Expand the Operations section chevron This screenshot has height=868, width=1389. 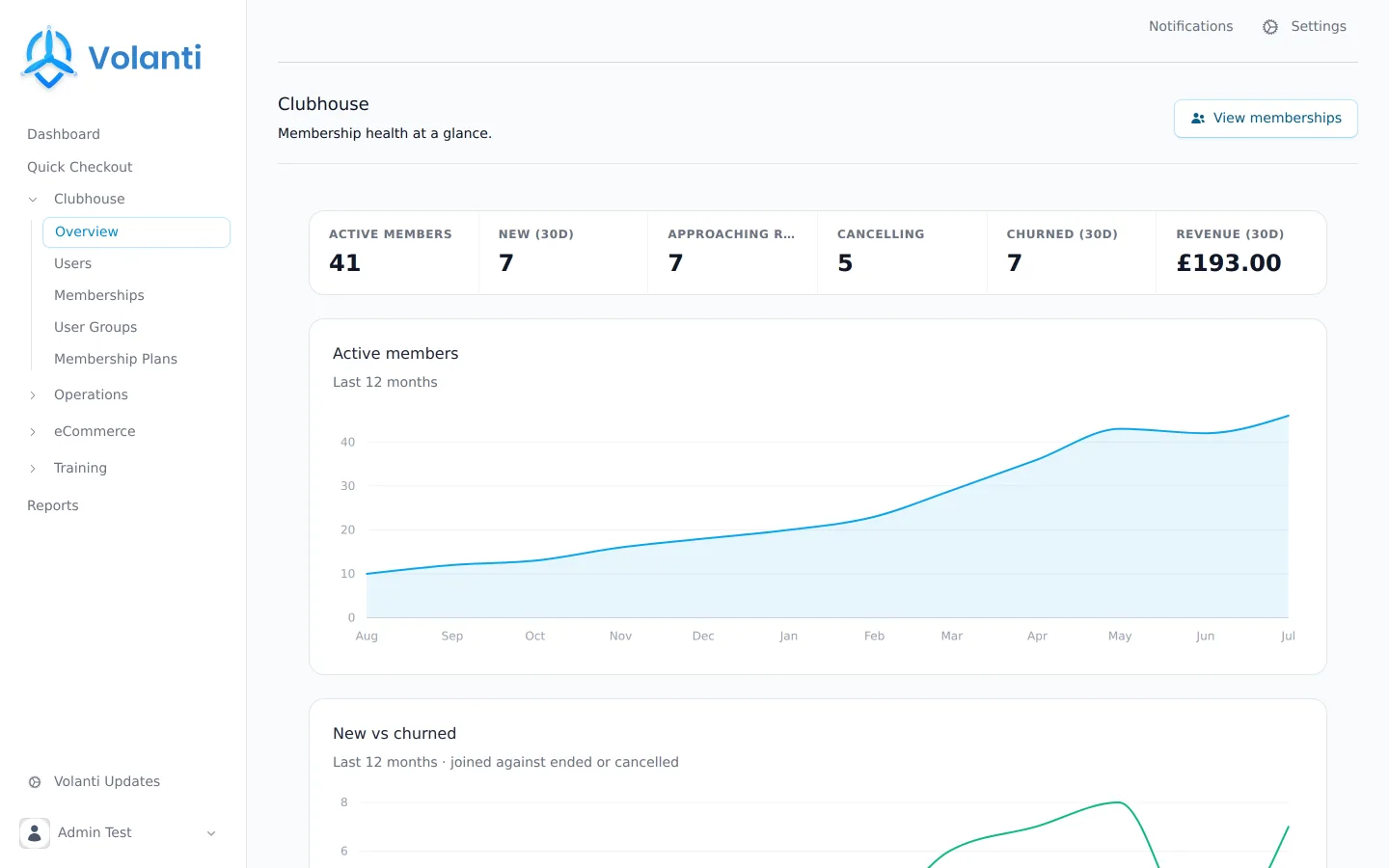pyautogui.click(x=33, y=395)
